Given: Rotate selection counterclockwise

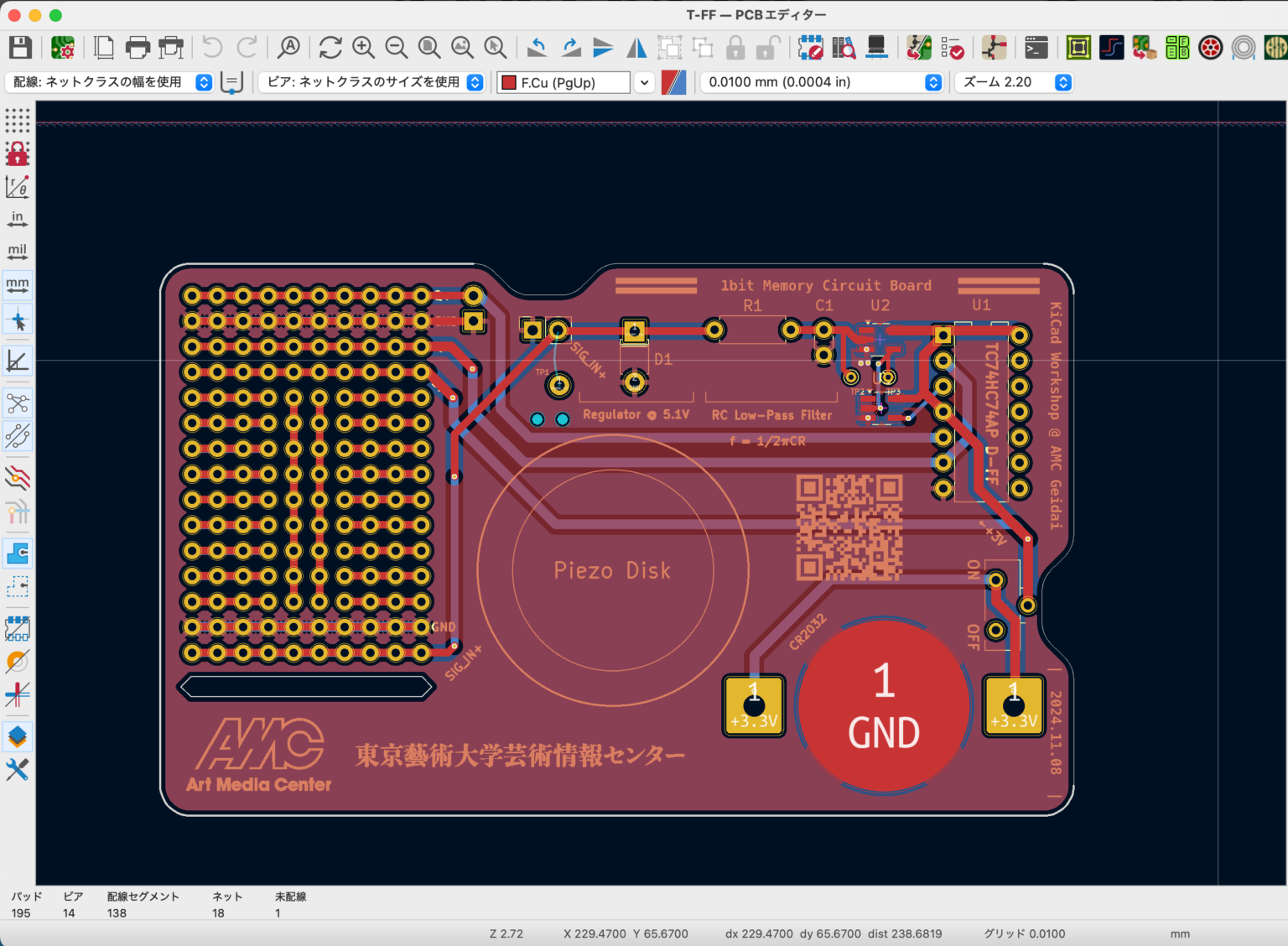Looking at the screenshot, I should (x=538, y=48).
